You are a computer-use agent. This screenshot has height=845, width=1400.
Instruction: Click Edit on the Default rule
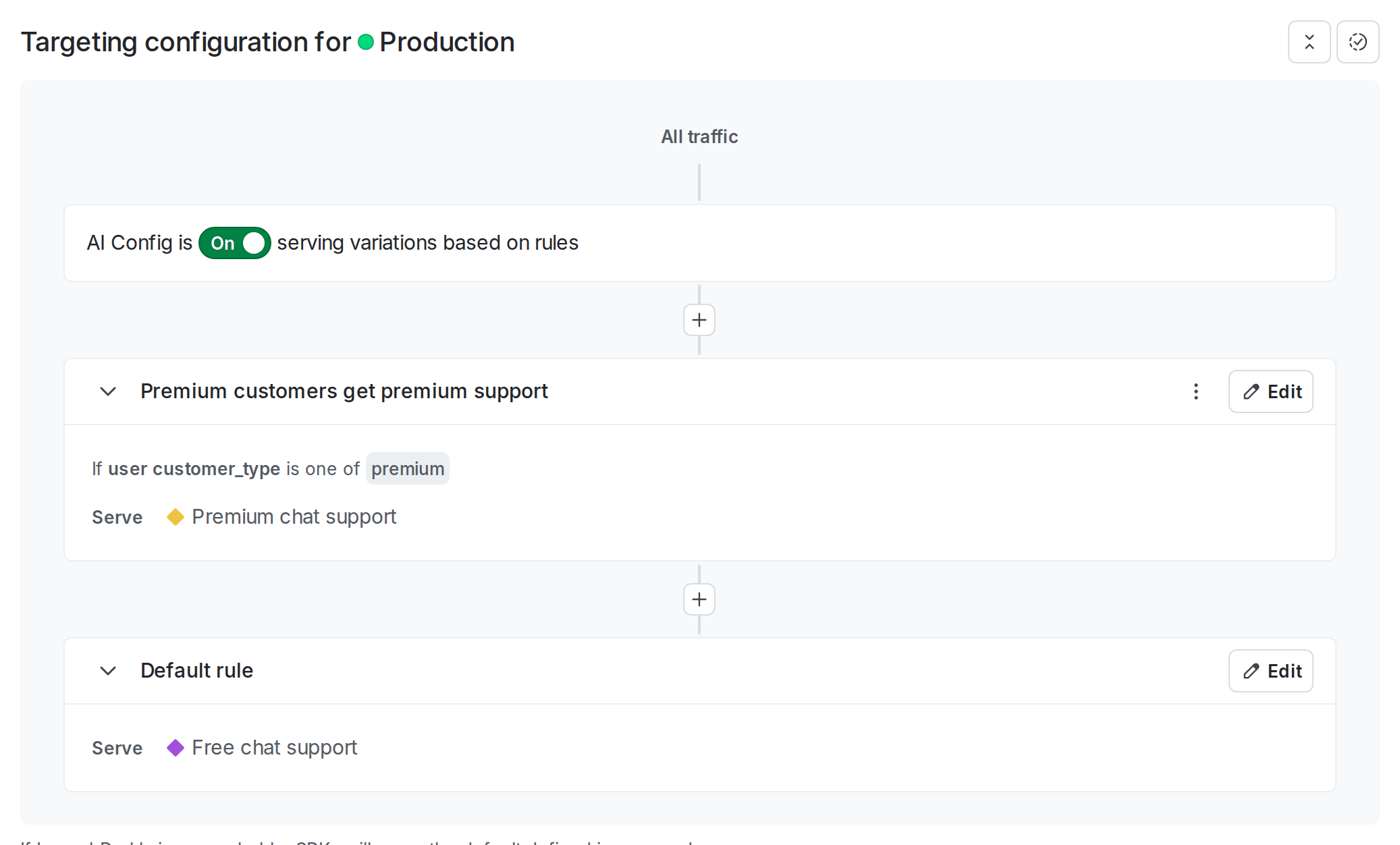pos(1270,671)
